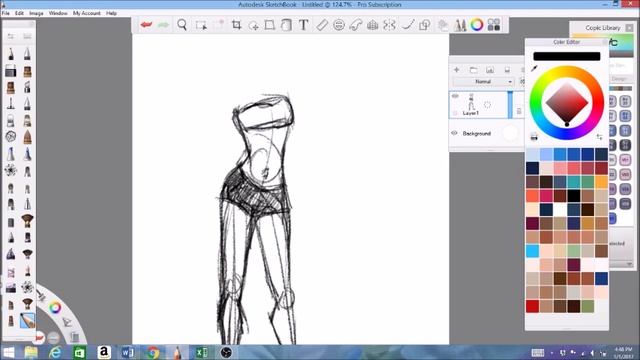Screen dimensions: 640x360
Task: Hide Layer1 using its eye icon
Action: click(455, 96)
